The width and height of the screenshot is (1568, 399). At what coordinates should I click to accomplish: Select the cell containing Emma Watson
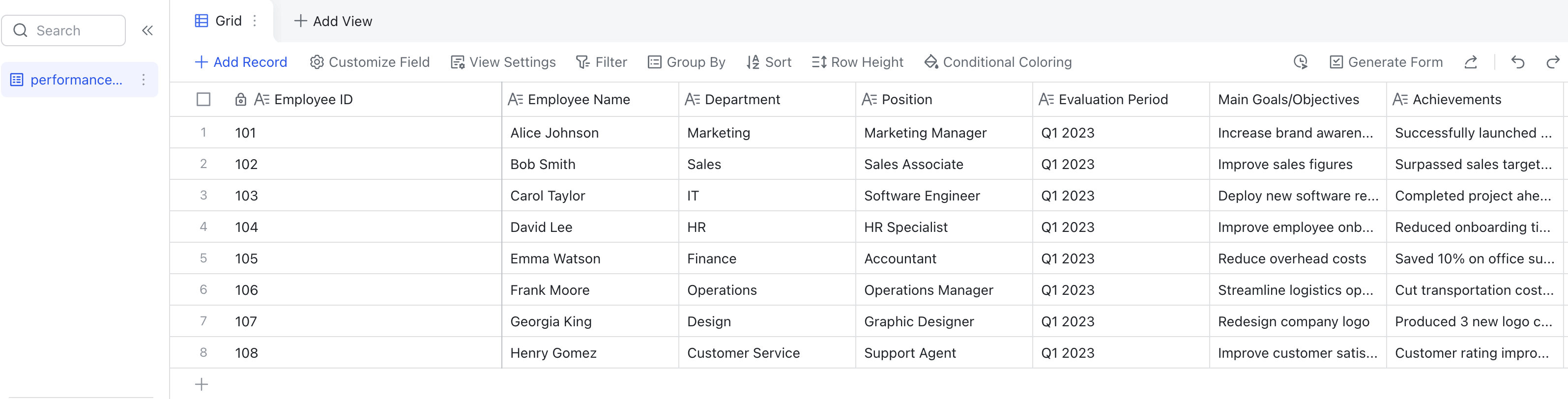point(590,258)
